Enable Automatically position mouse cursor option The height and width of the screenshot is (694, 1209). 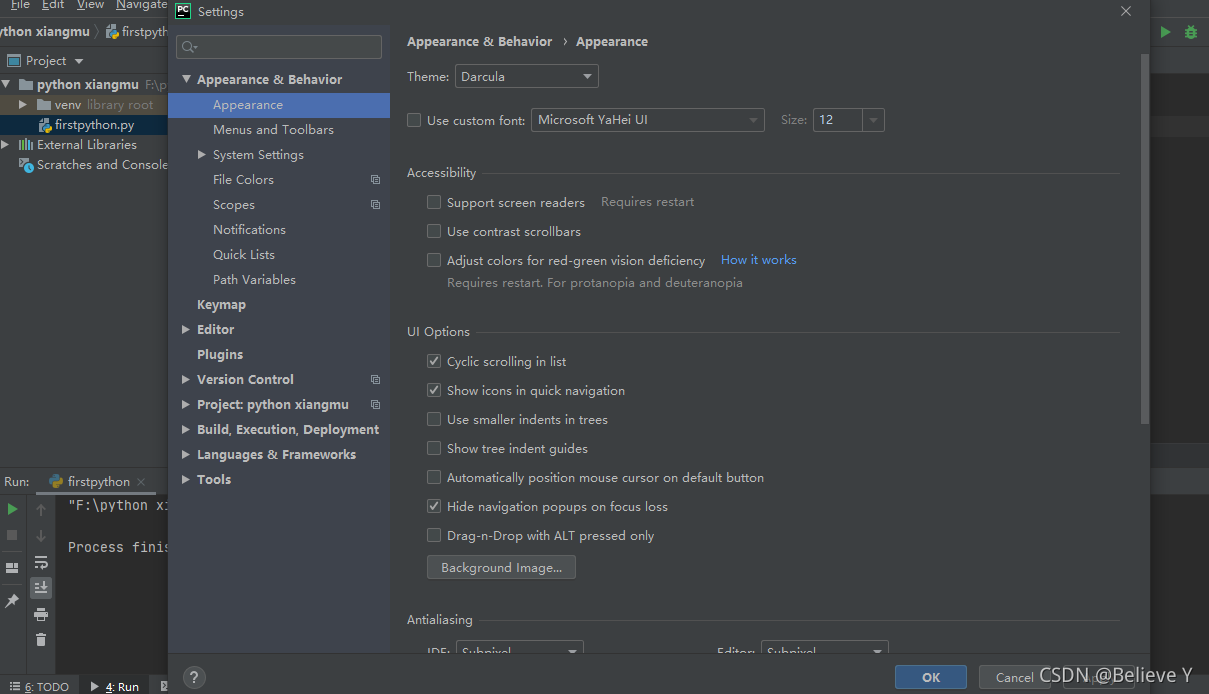tap(434, 477)
